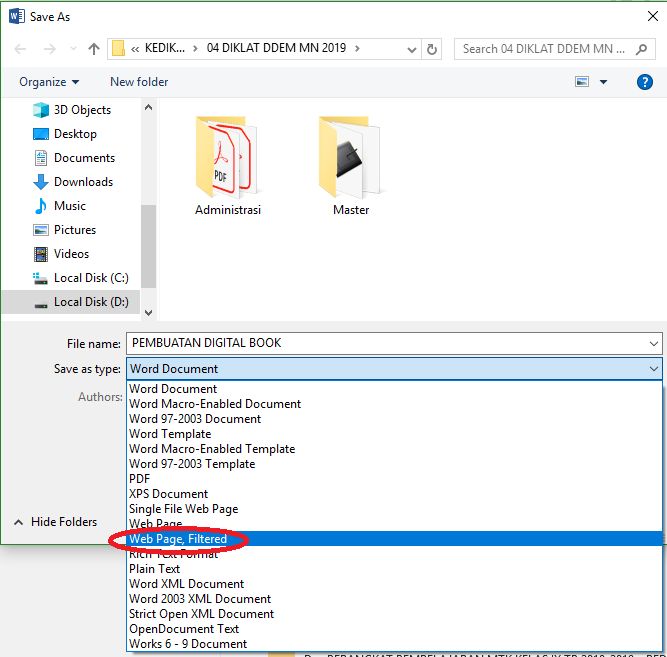
Task: Select Downloads in navigation pane
Action: click(73, 182)
